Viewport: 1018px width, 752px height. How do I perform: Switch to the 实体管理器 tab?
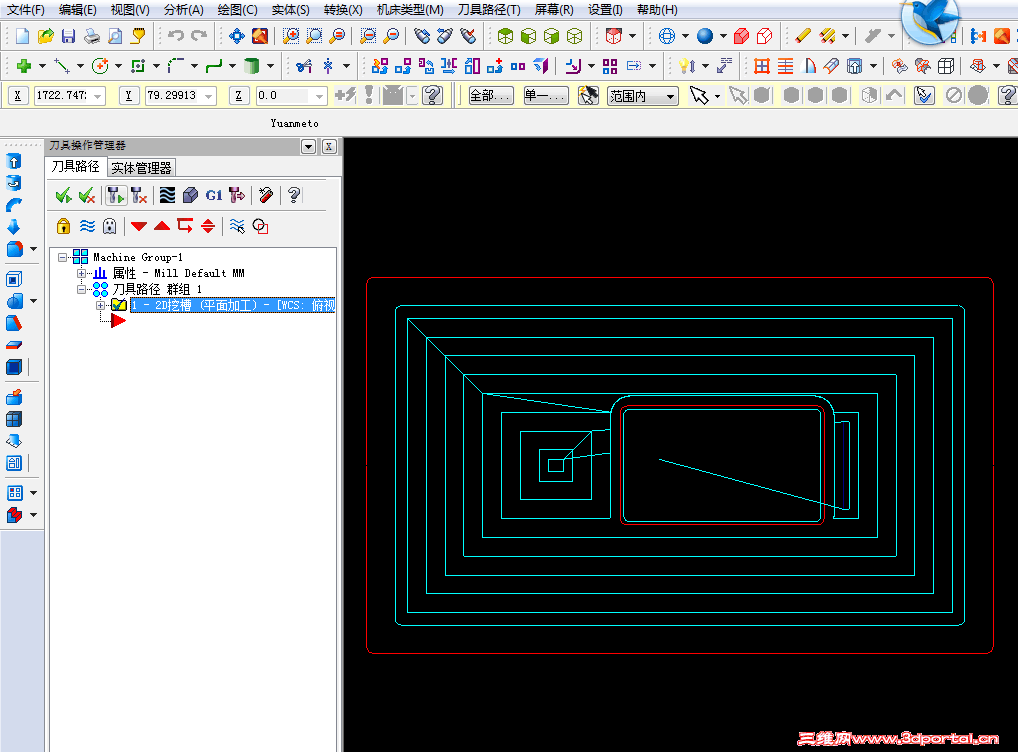[x=142, y=168]
